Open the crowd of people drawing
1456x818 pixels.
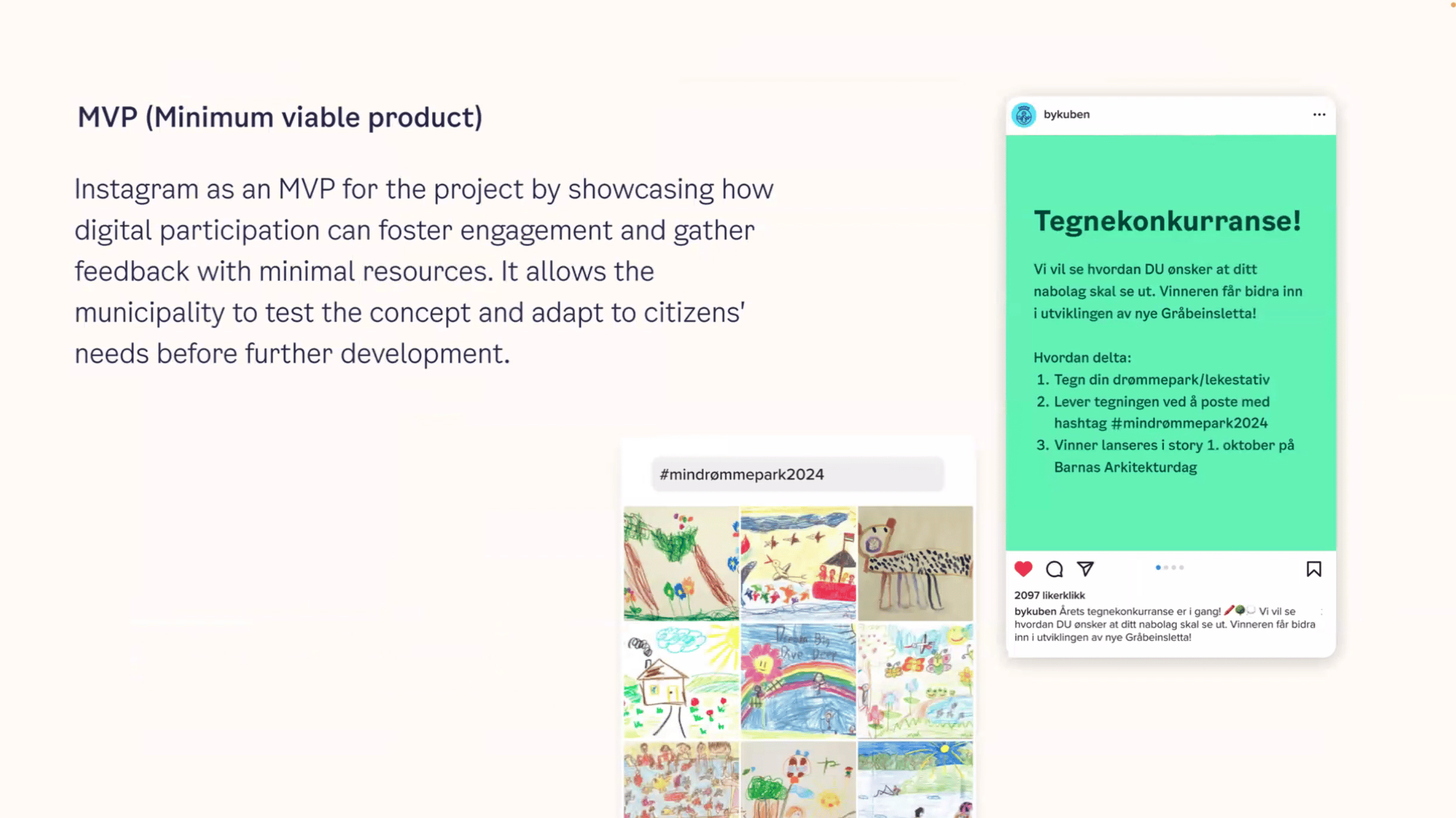click(681, 779)
